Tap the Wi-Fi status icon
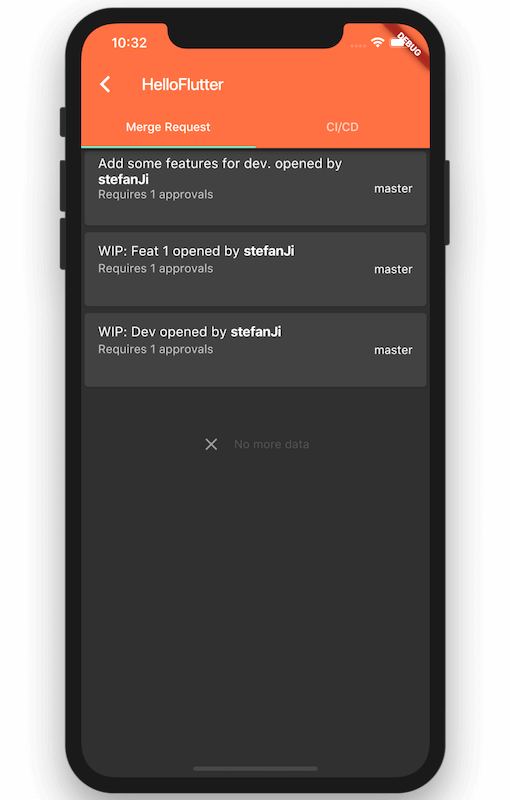This screenshot has height=800, width=510. [x=377, y=42]
